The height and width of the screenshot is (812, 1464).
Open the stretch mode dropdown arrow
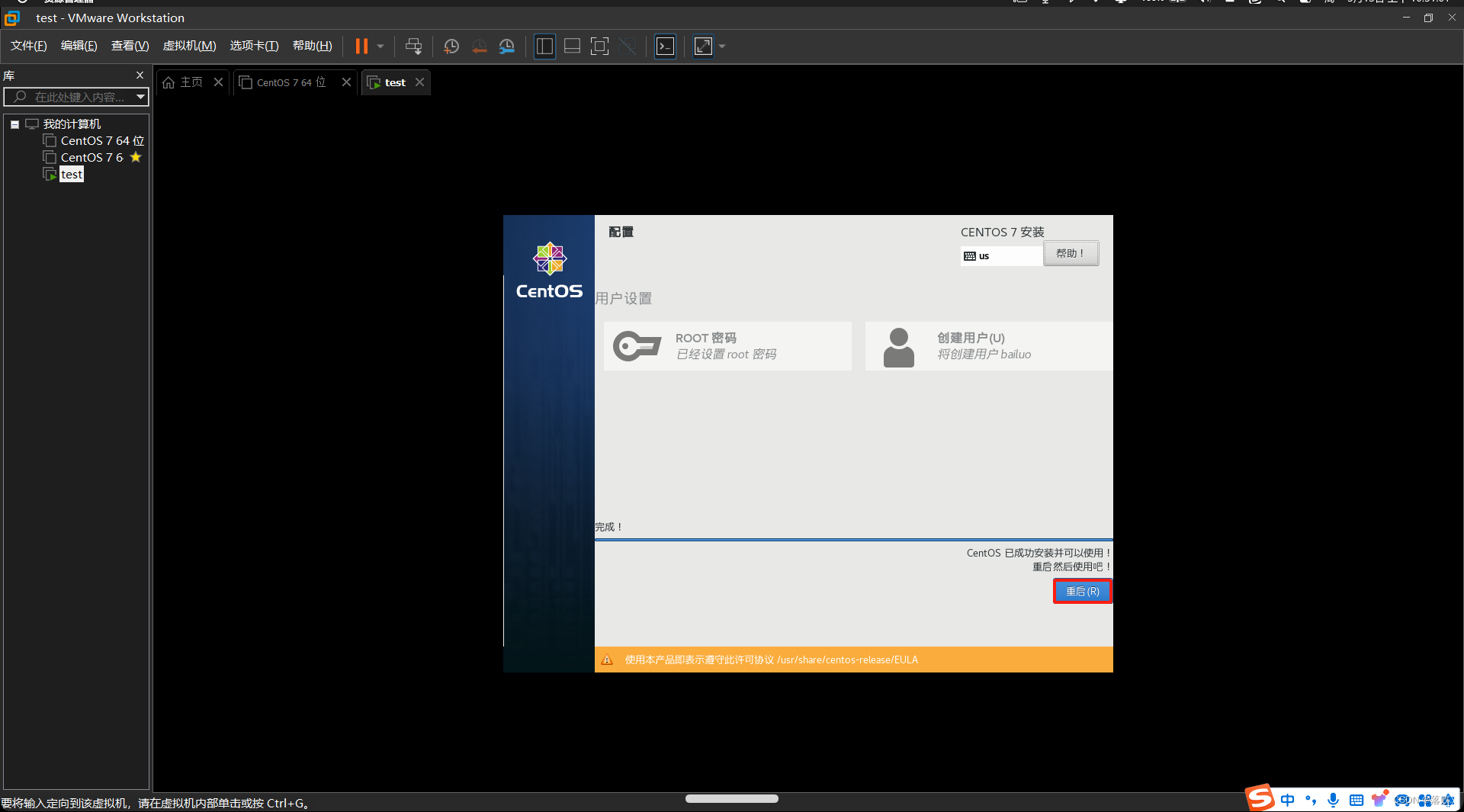722,47
